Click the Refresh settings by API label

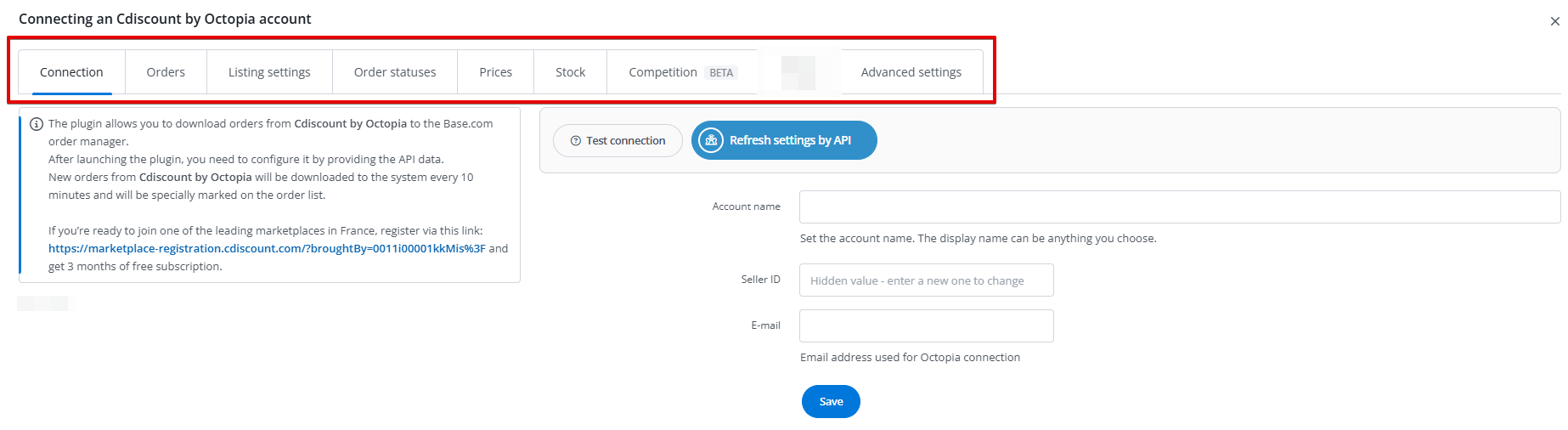[x=790, y=140]
